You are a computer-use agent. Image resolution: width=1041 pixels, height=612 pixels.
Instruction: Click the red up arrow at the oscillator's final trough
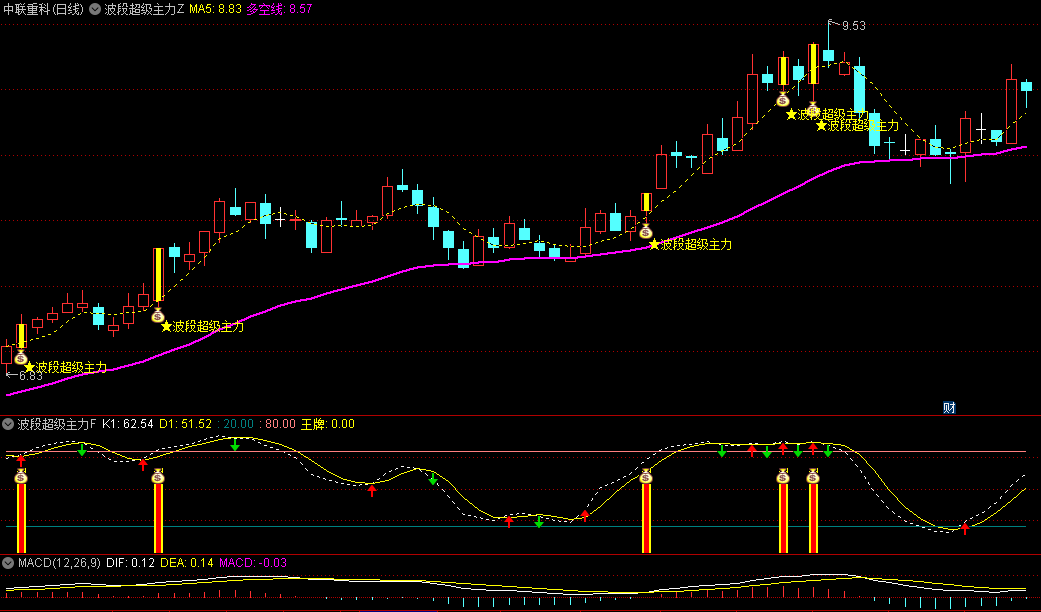coord(965,528)
